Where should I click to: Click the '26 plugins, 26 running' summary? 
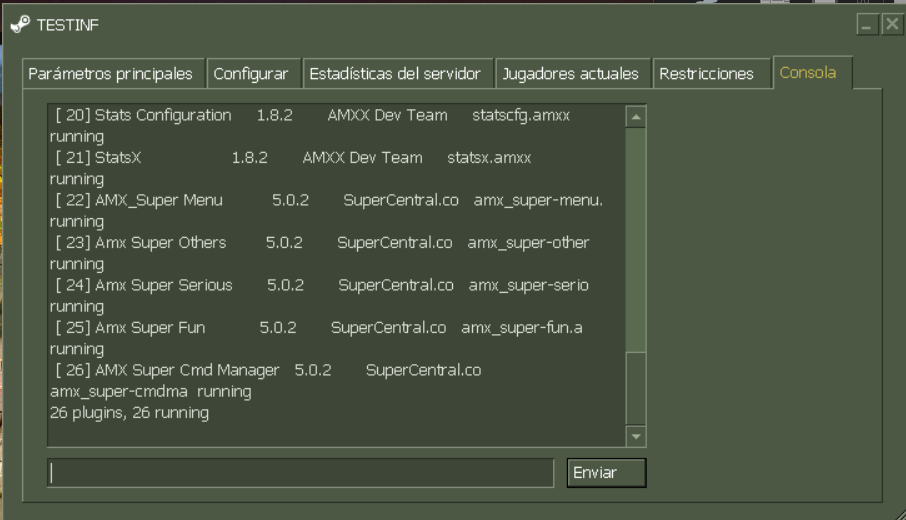click(x=129, y=413)
